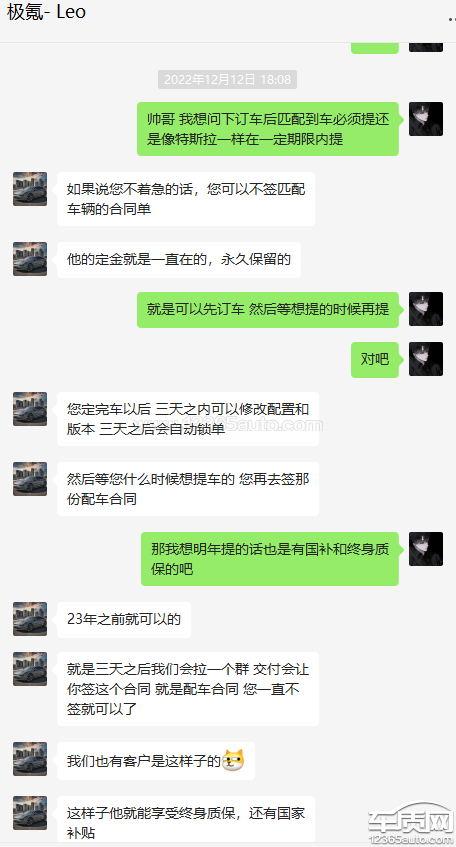Select the '23年之前就可以的' message bubble
The height and width of the screenshot is (847, 456).
tap(124, 620)
